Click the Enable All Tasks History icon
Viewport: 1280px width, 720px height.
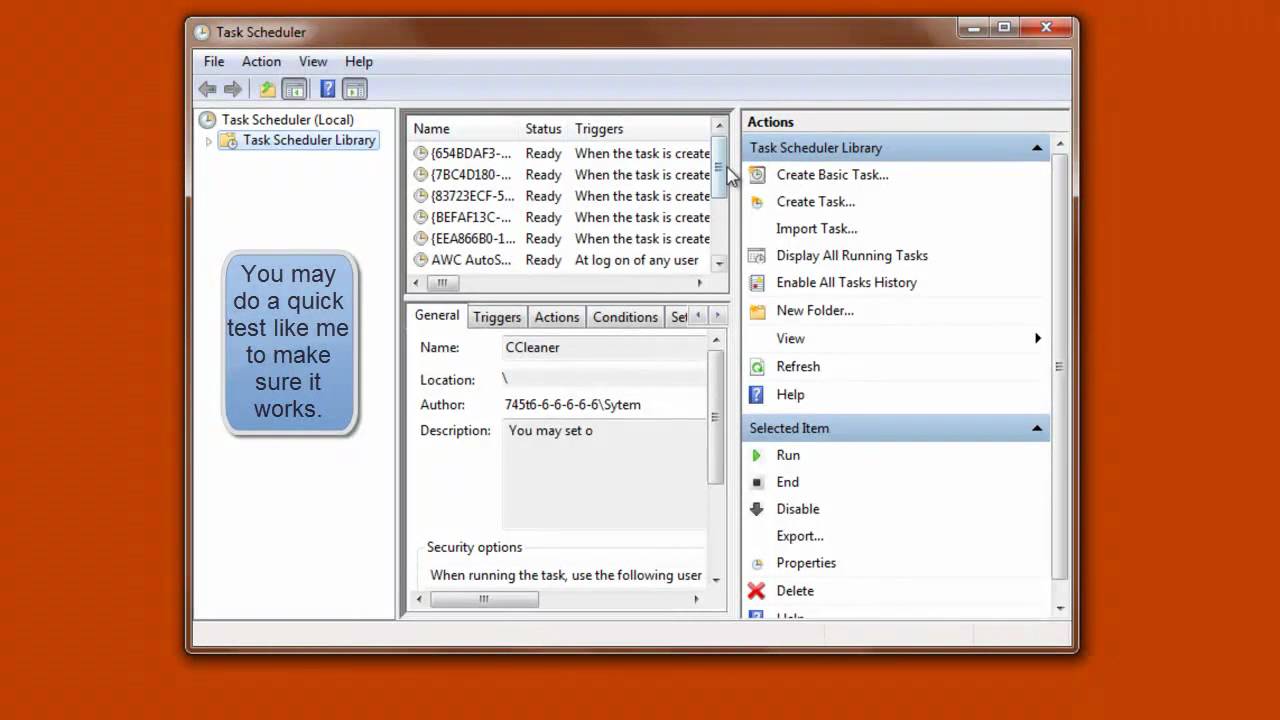757,283
